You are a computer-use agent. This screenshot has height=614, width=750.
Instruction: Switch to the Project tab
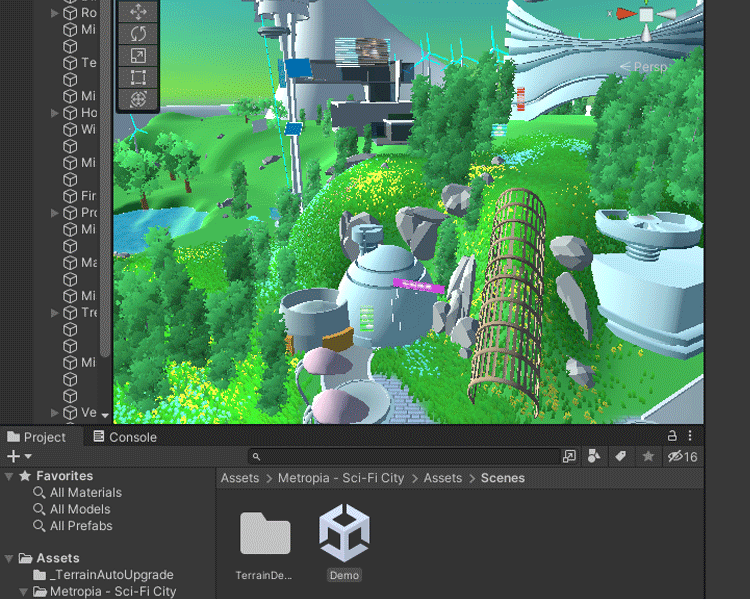pyautogui.click(x=36, y=437)
